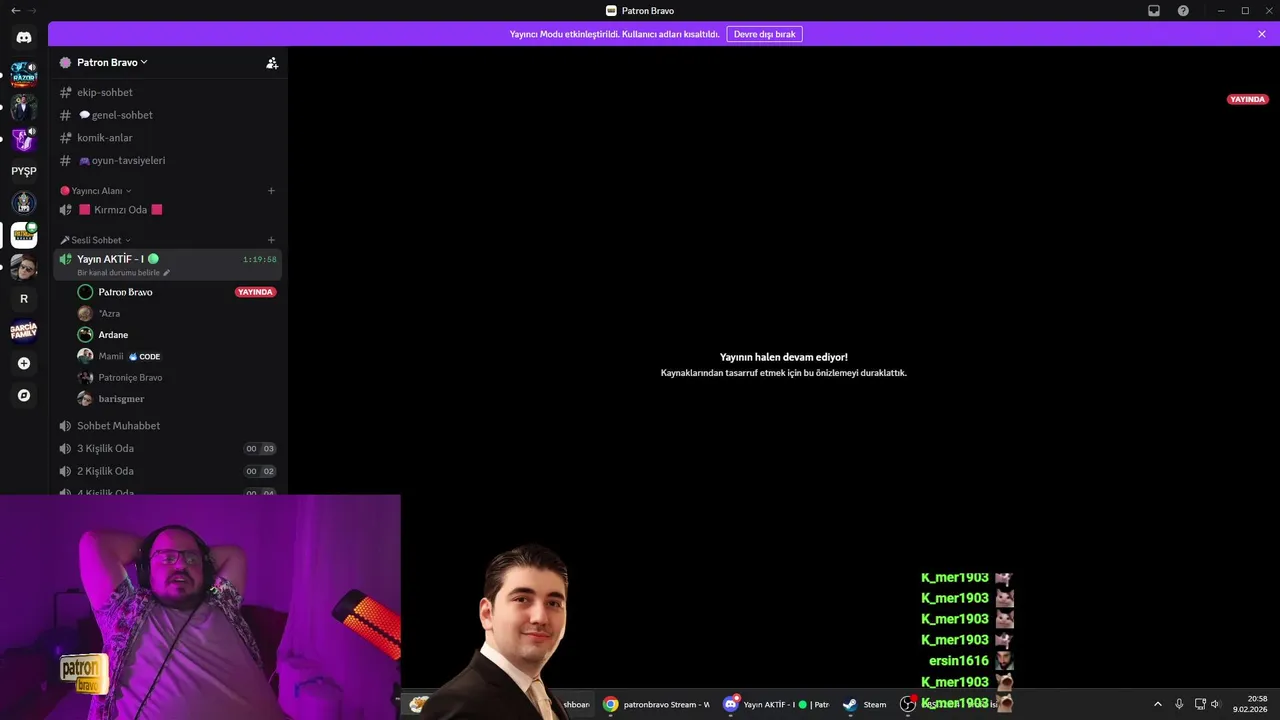The width and height of the screenshot is (1280, 720).
Task: Open the network display tray icon
Action: pos(1200,704)
